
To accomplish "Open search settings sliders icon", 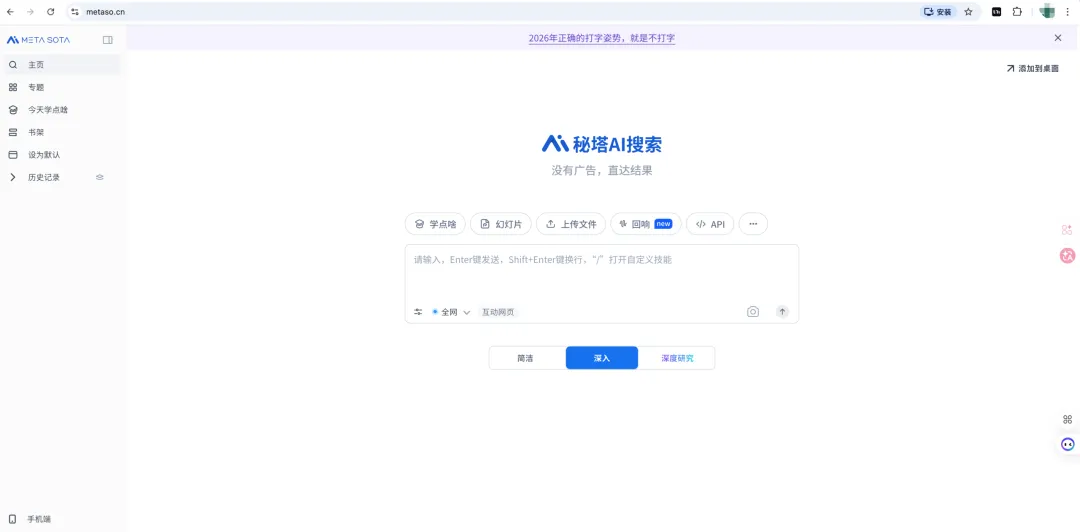I will (418, 312).
